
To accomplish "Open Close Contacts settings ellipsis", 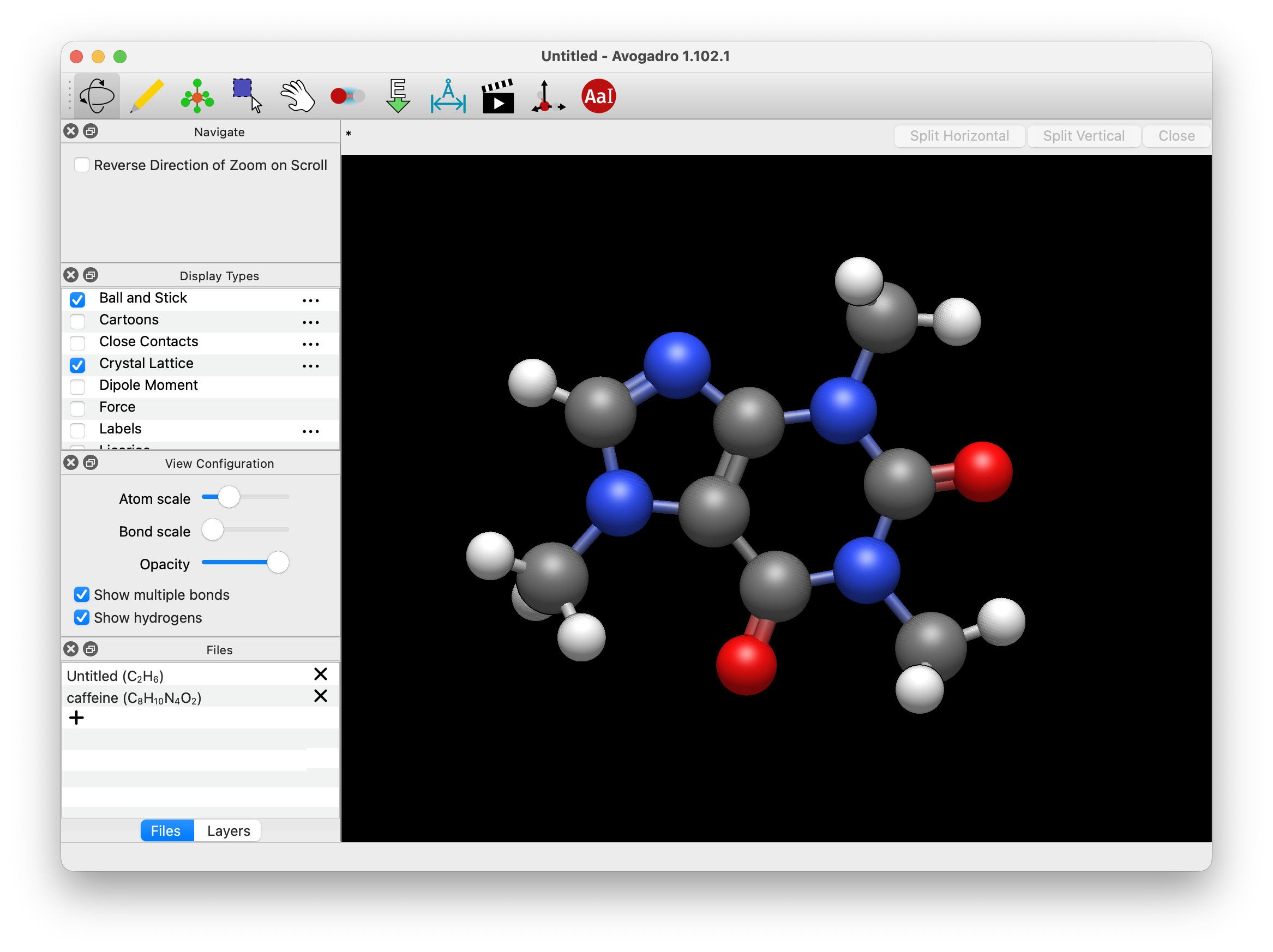I will (x=310, y=344).
